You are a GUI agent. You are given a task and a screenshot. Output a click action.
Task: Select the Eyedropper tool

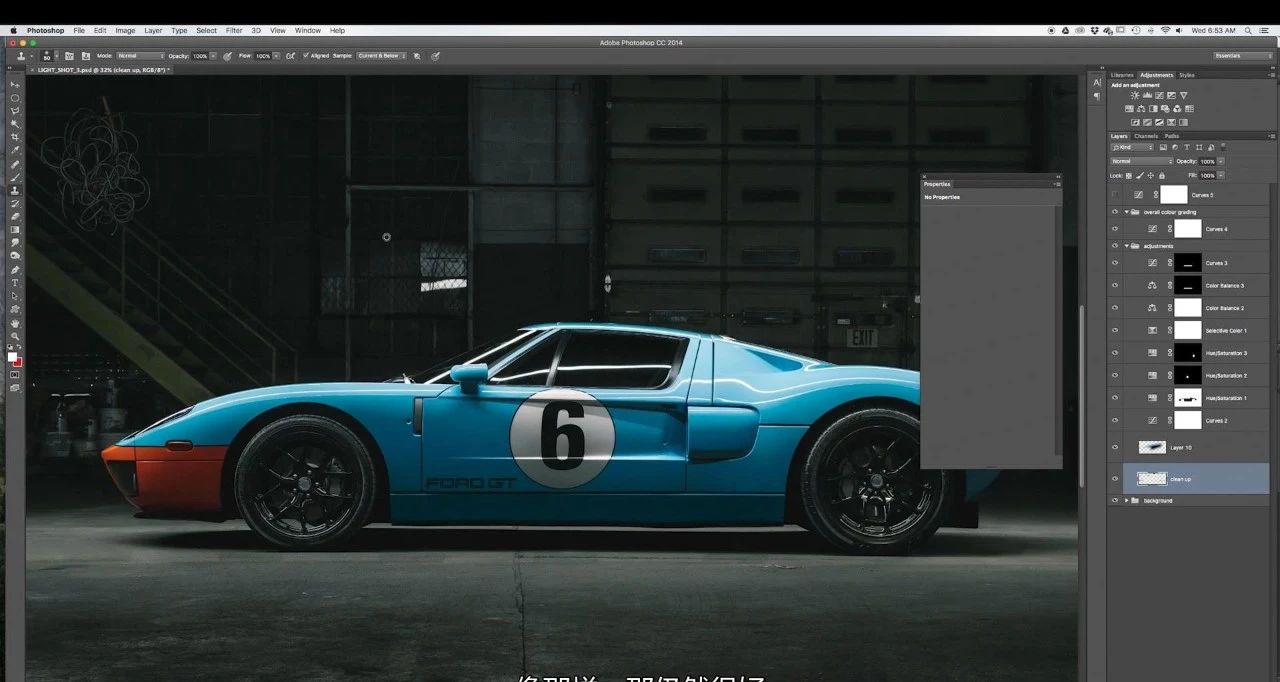(x=15, y=148)
